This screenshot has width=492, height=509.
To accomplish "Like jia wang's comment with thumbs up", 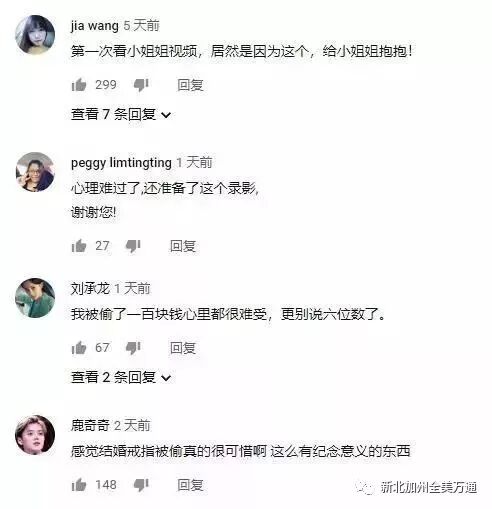I will [x=79, y=85].
